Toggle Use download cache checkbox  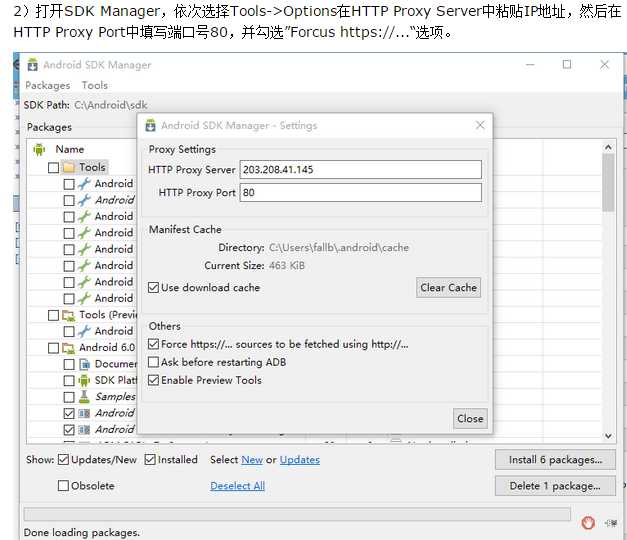tap(154, 288)
